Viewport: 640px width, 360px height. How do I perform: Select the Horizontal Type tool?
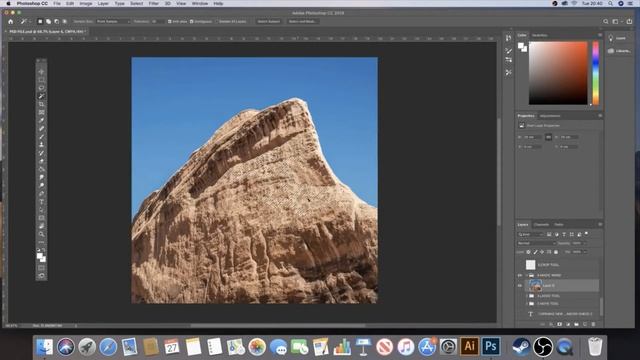click(41, 202)
